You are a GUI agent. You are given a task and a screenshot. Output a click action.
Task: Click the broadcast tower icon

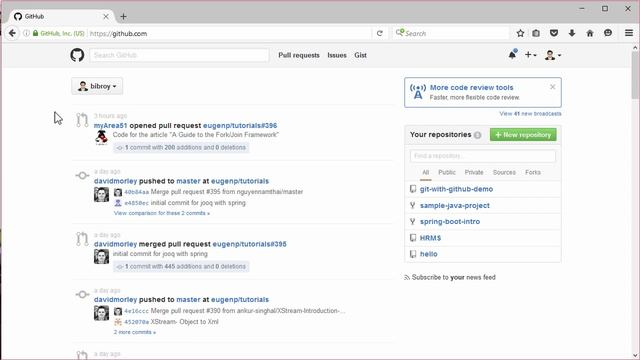pyautogui.click(x=418, y=91)
